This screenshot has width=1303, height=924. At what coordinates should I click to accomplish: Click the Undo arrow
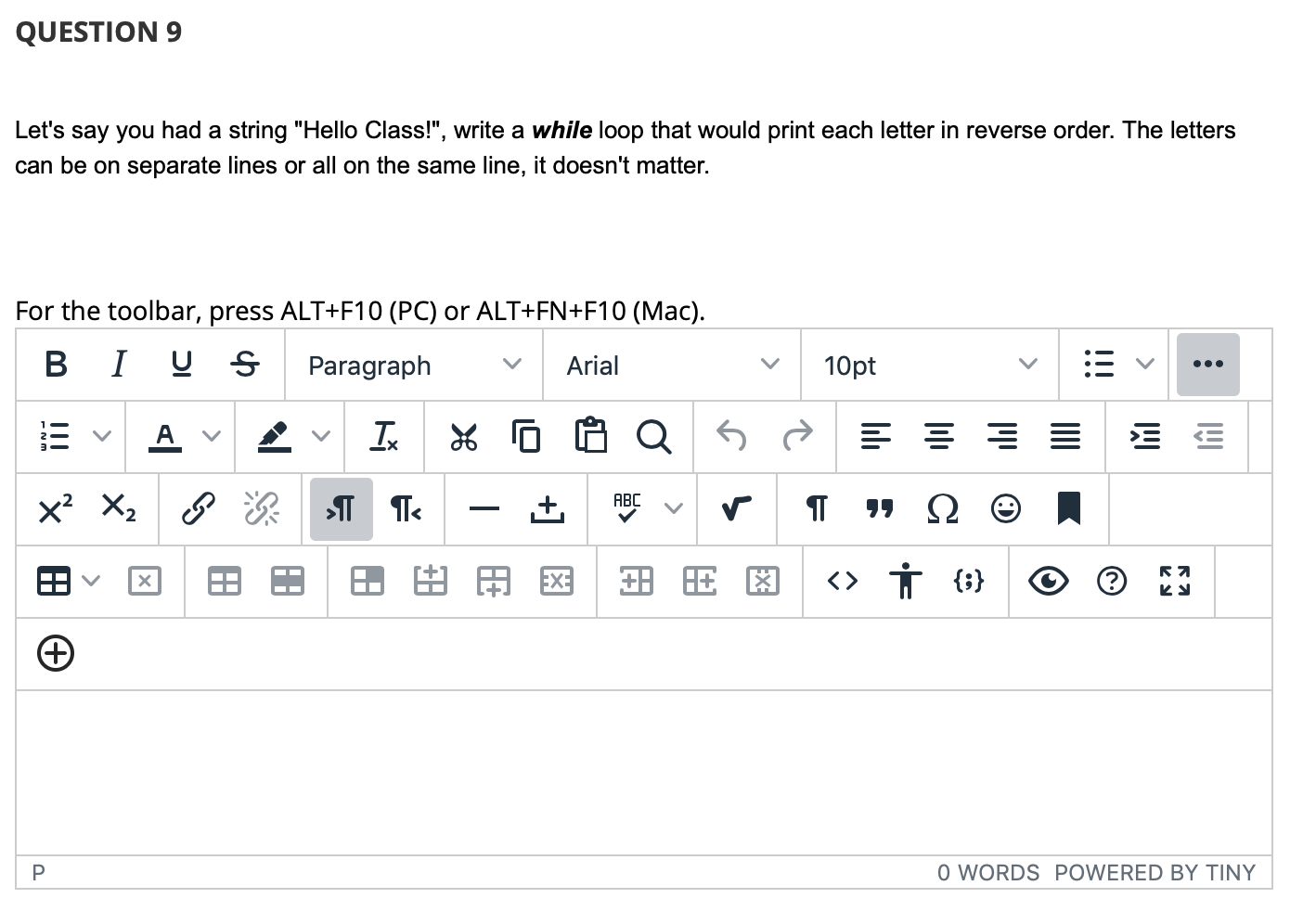(x=731, y=436)
